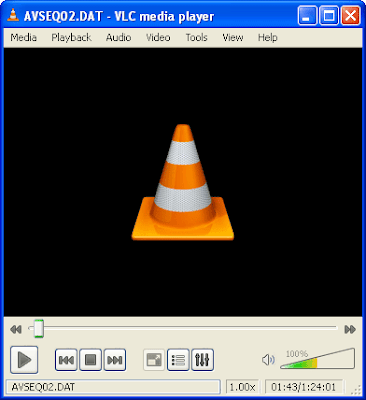Click the Play button
Screen dimensions: 366x400
tap(24, 360)
